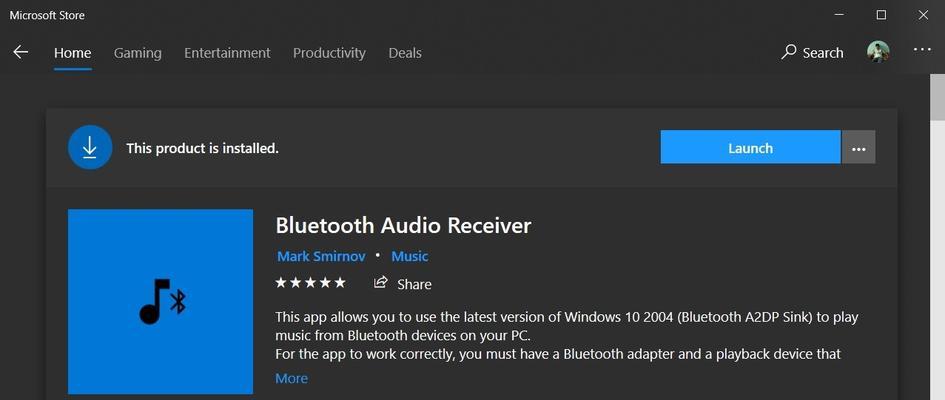Viewport: 945px width, 400px height.
Task: Open Mark Smirnov publisher link
Action: point(321,256)
